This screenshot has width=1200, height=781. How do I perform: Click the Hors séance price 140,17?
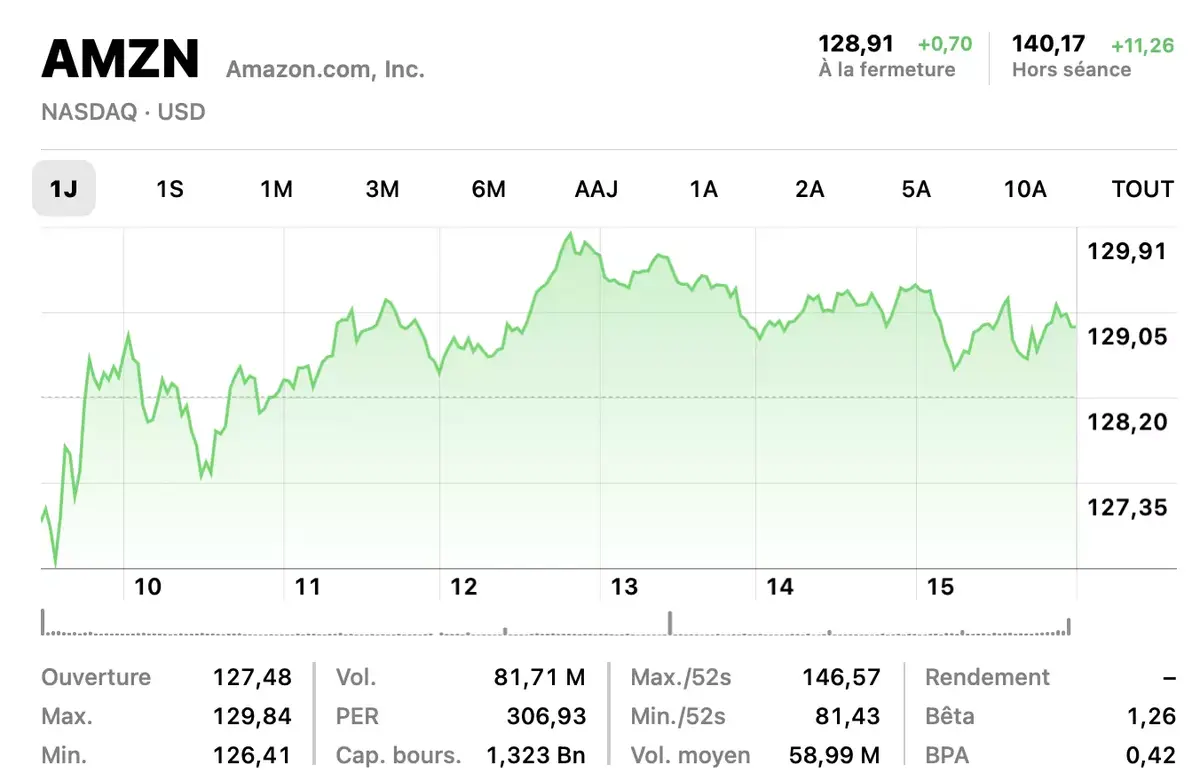1048,44
